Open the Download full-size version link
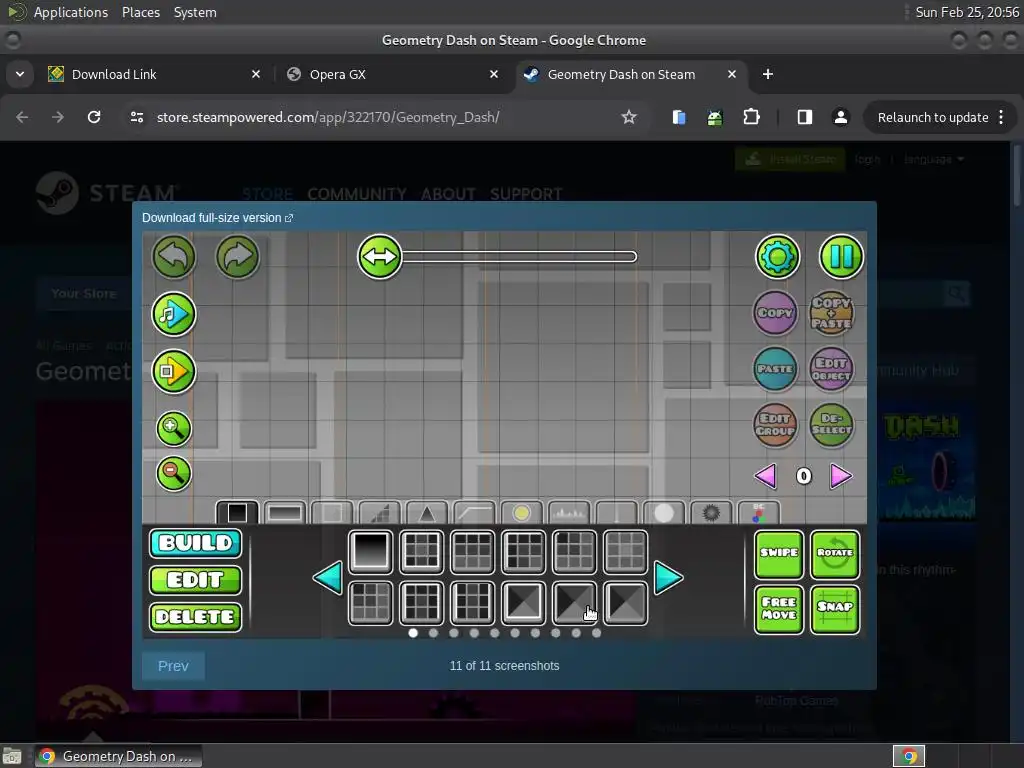Screen dimensions: 1024x768 click(217, 218)
